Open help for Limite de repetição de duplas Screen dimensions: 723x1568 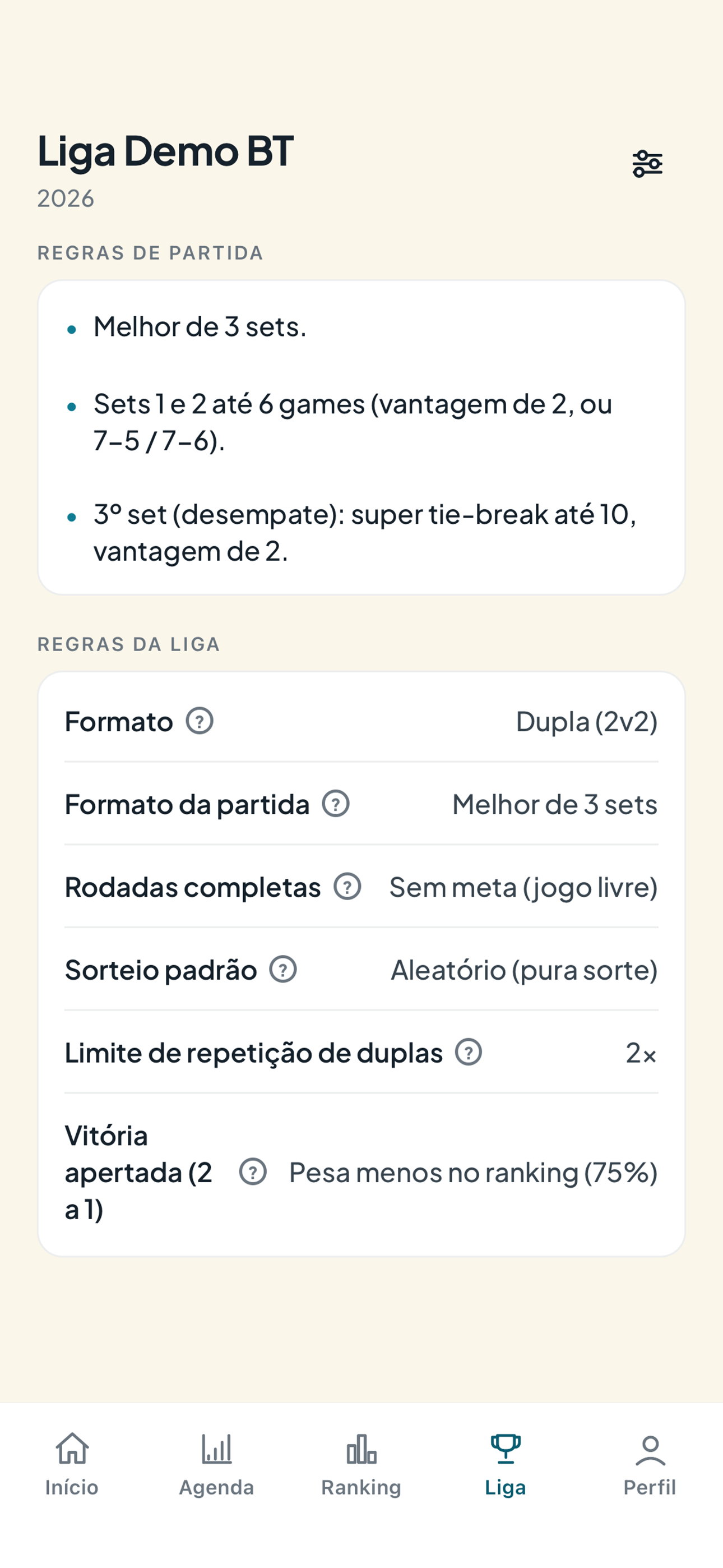click(x=469, y=1052)
